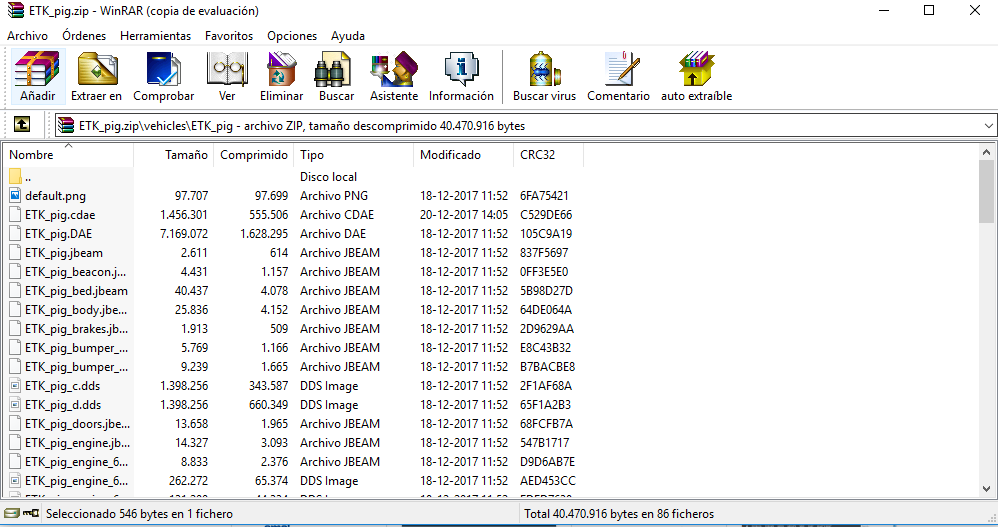Sort by Comprimido column header
Viewport: 998px width, 527px height.
[253, 155]
